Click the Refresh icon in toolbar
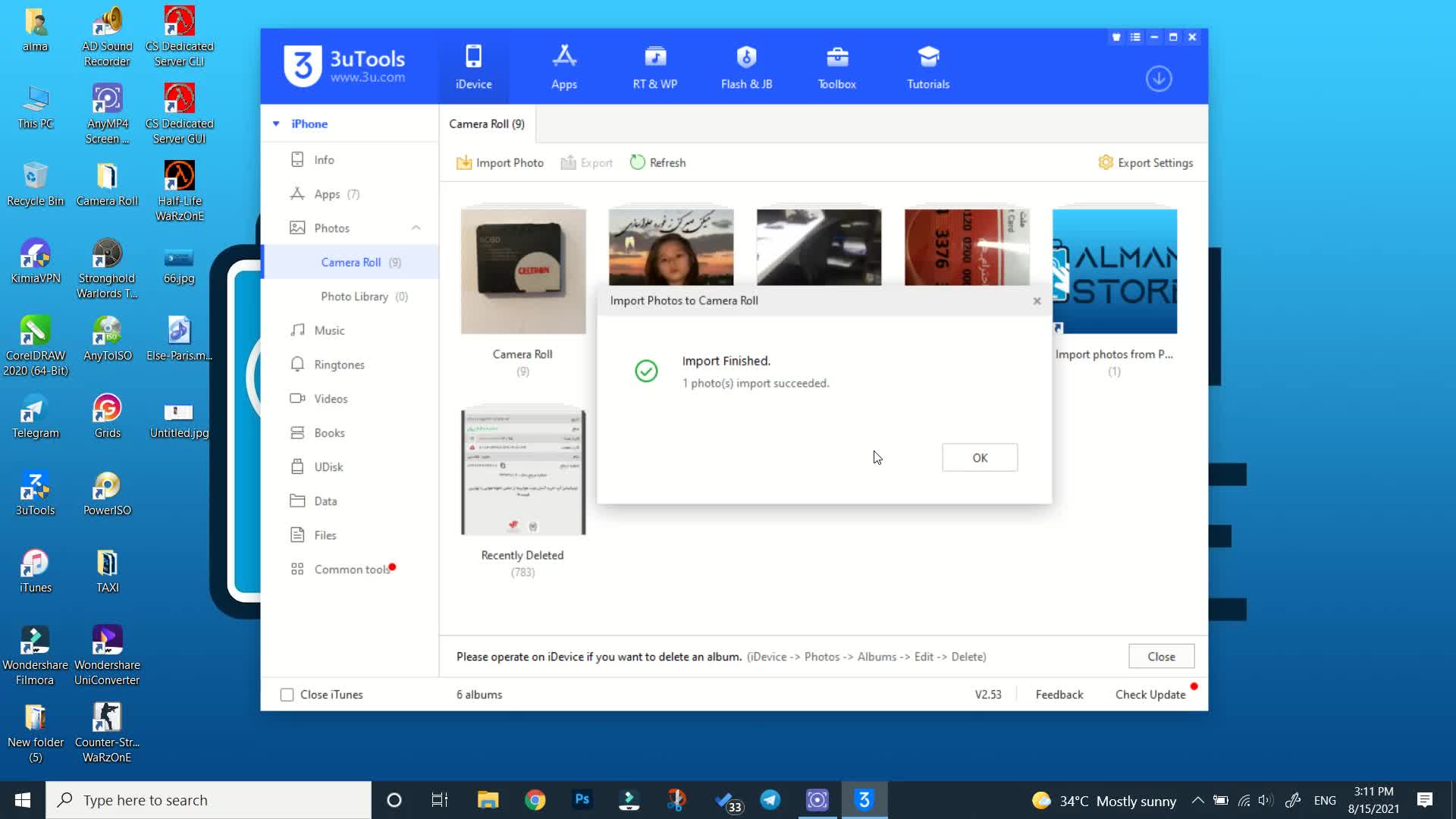Screen dimensions: 1456x819 click(638, 162)
